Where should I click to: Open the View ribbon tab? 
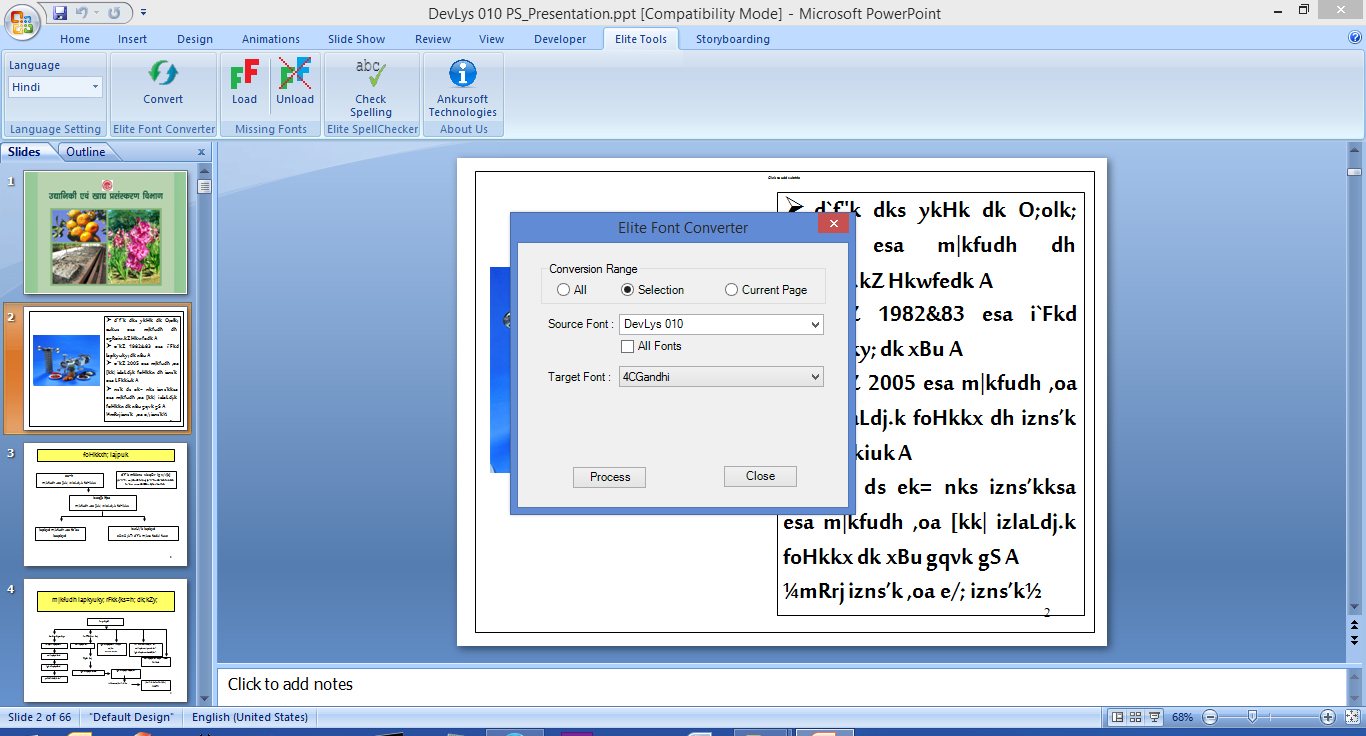pos(491,39)
